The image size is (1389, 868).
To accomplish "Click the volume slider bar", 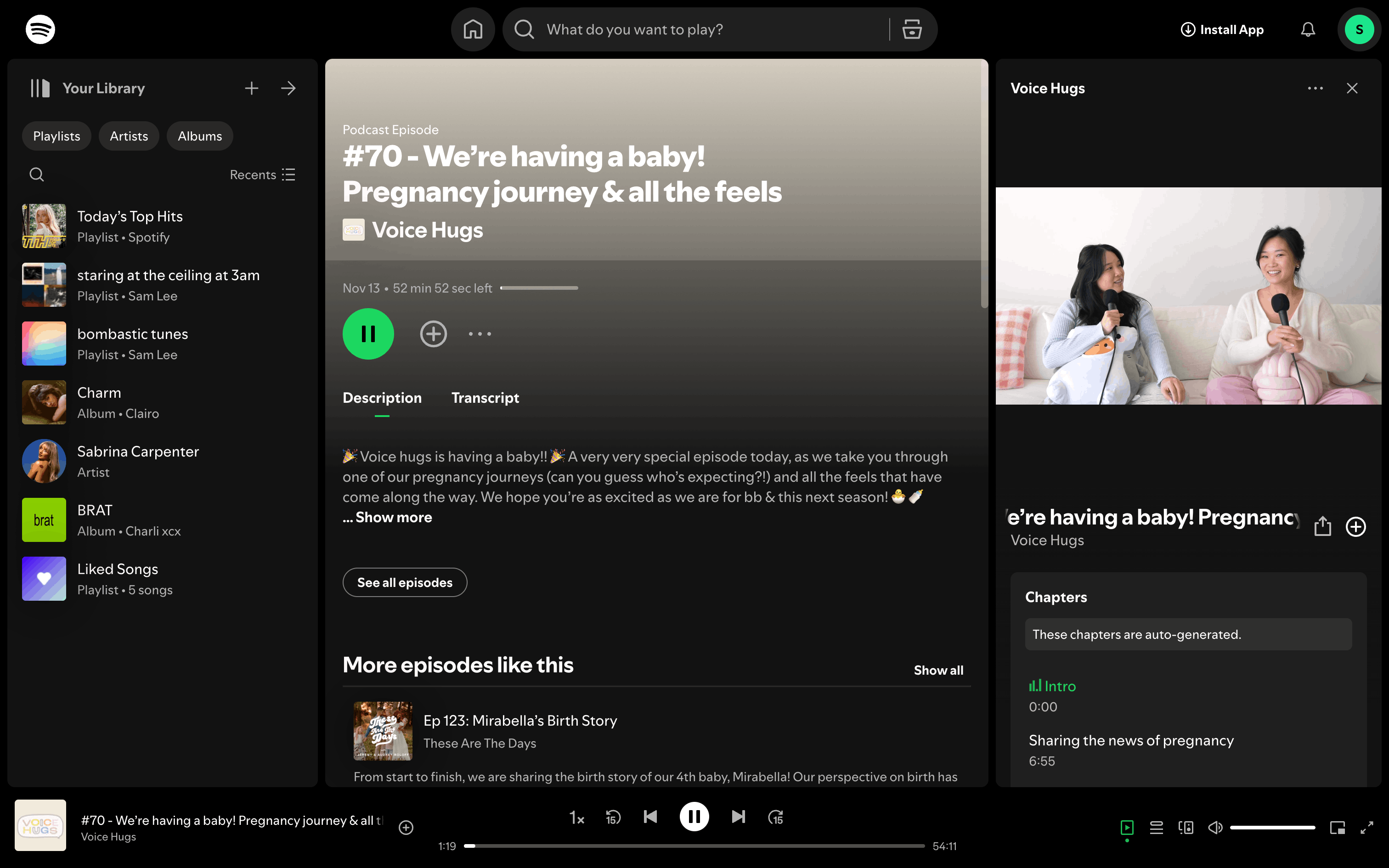I will pyautogui.click(x=1272, y=827).
